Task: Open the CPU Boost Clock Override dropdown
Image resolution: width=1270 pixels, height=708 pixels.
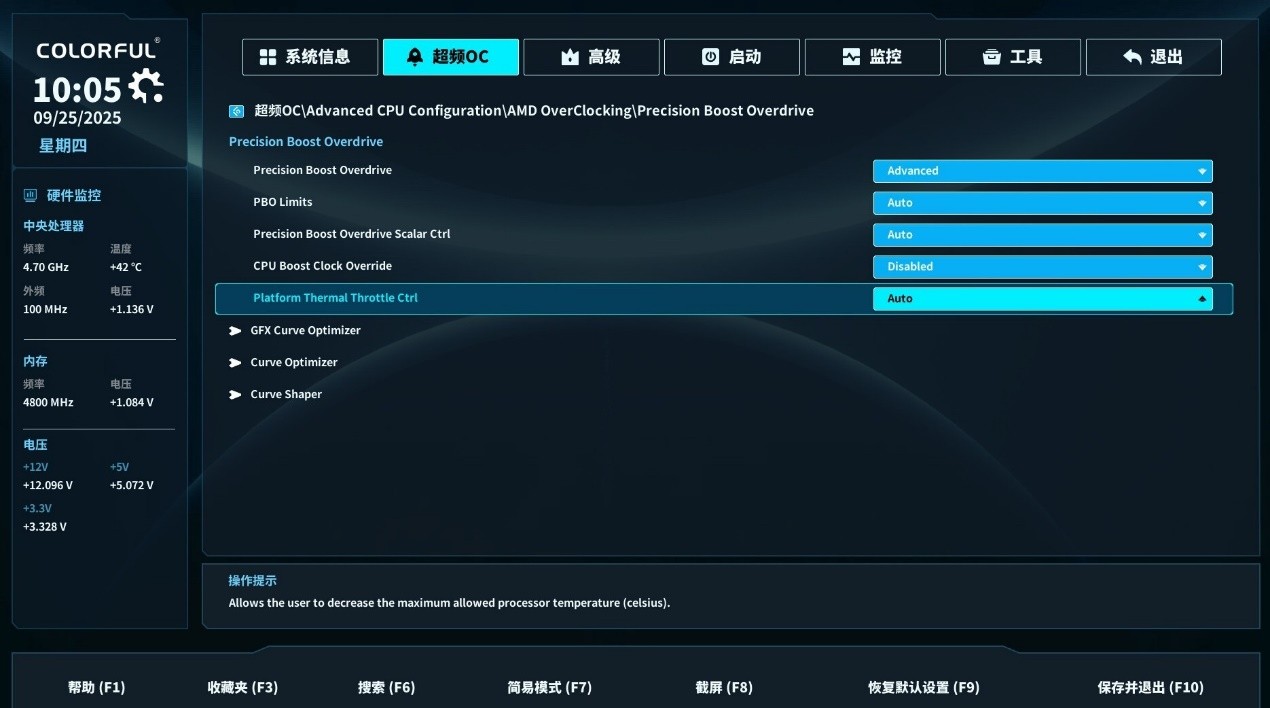Action: 1042,267
